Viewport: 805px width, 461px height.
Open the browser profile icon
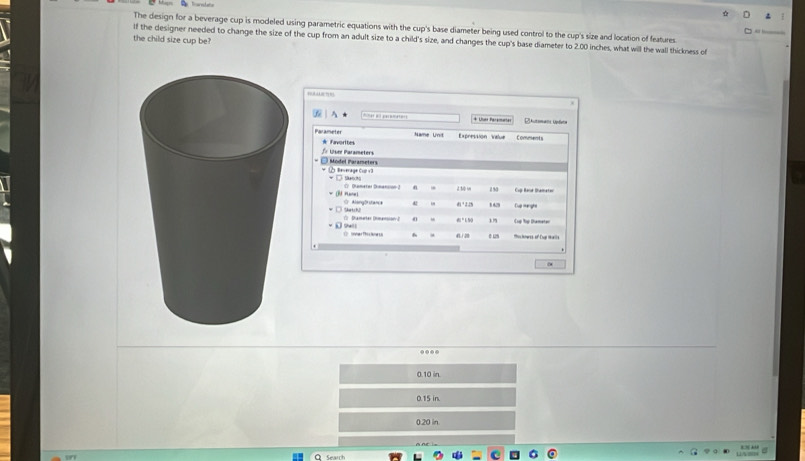tap(768, 16)
